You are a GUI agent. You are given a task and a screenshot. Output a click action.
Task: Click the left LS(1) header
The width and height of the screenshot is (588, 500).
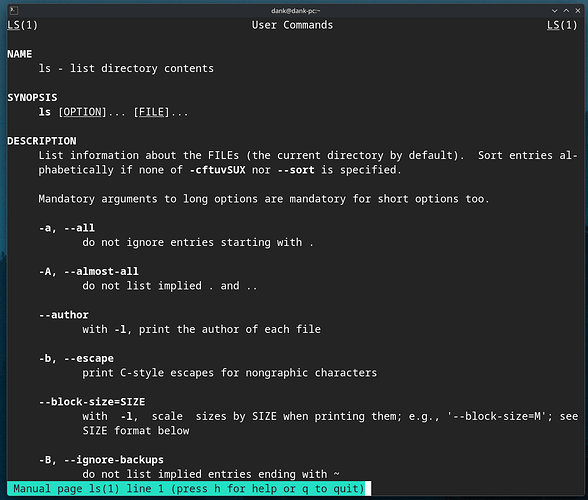22,25
